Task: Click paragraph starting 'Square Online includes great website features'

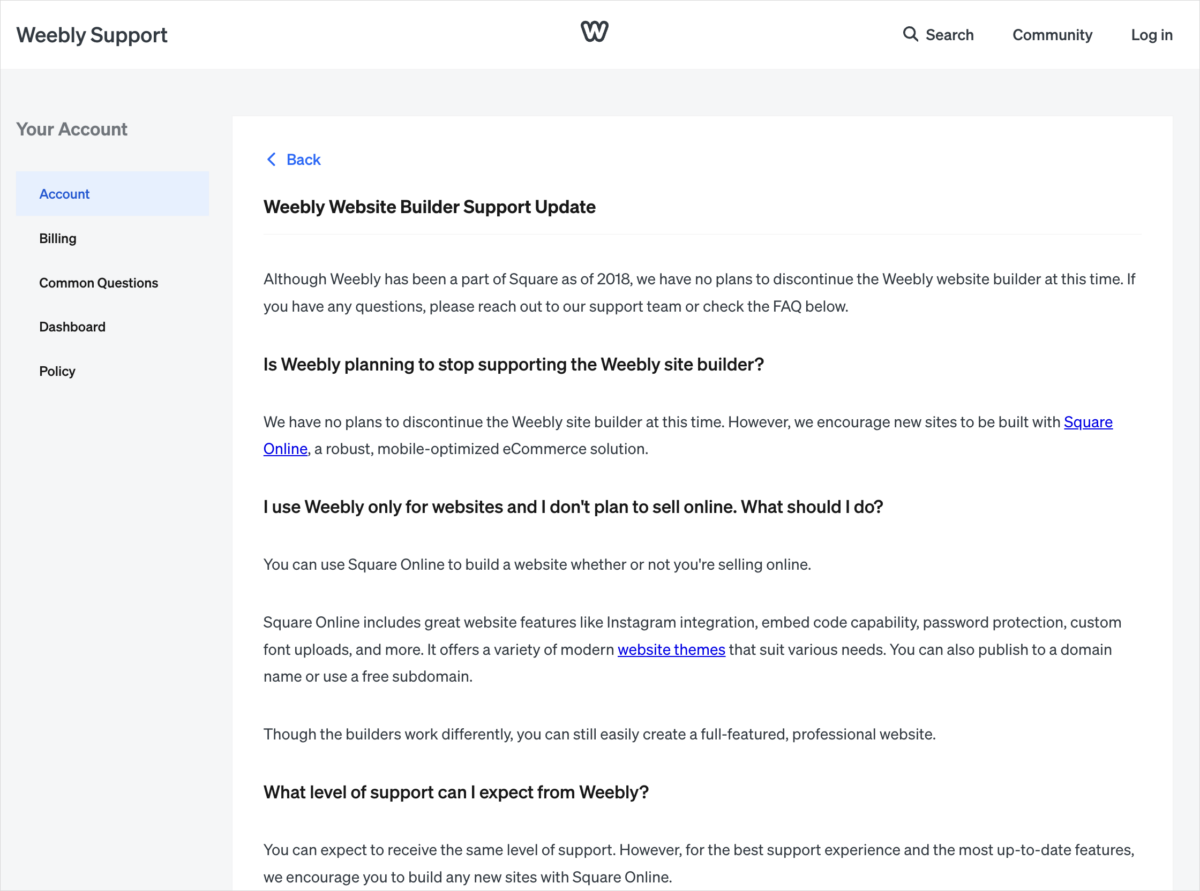Action: pos(693,649)
